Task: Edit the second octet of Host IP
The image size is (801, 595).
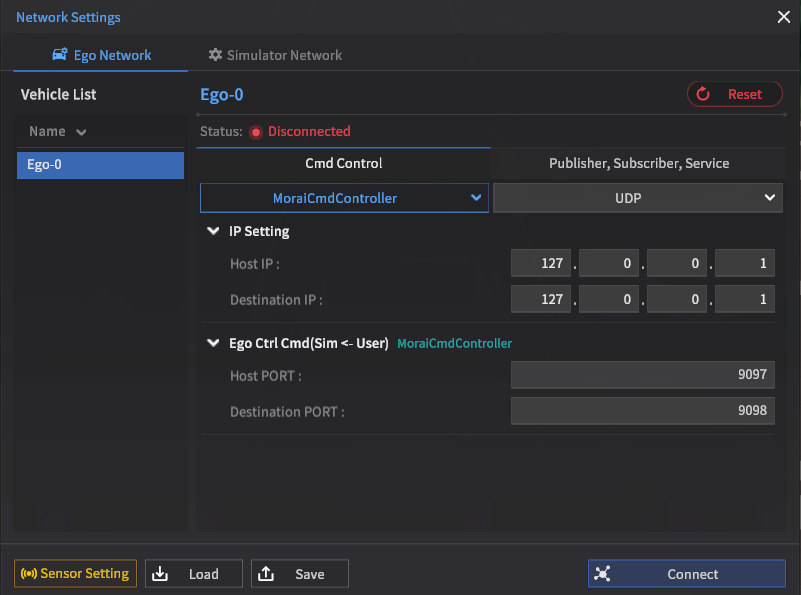Action: coord(608,263)
